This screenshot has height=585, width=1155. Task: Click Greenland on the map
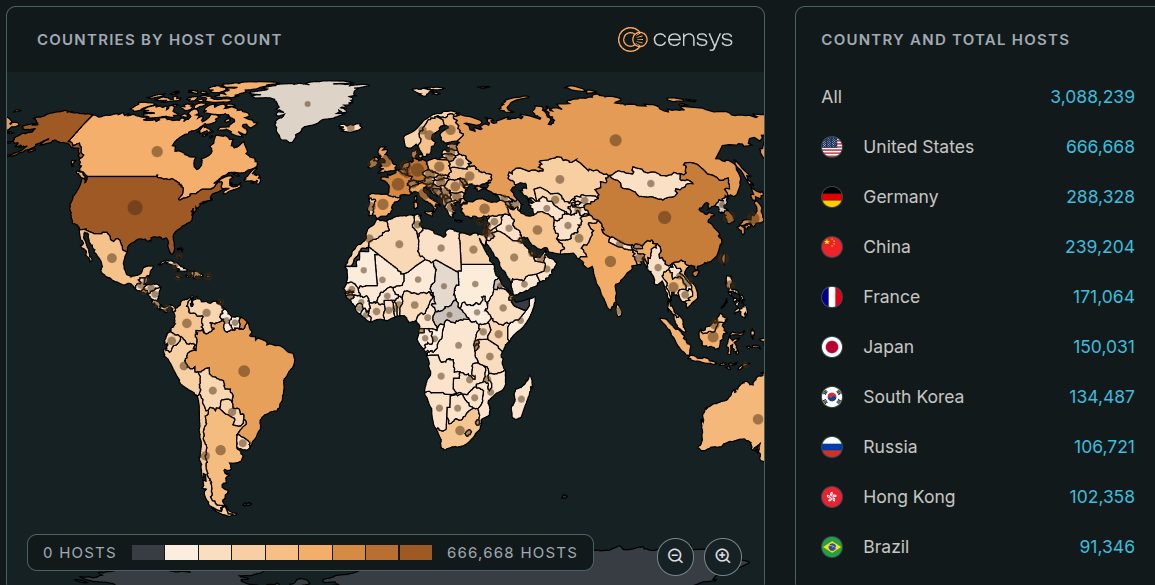point(307,105)
